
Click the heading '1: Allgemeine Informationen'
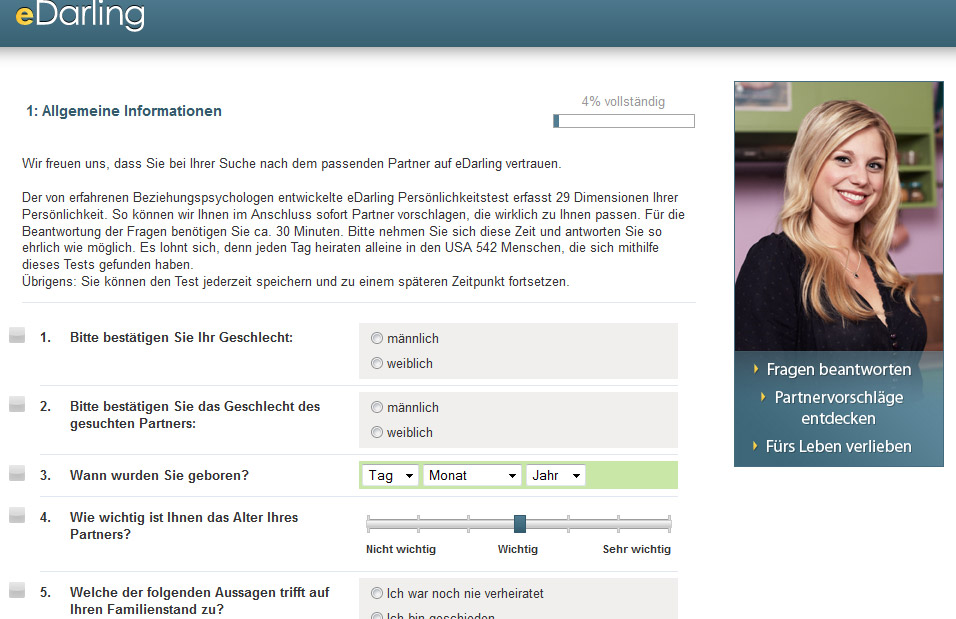(124, 111)
